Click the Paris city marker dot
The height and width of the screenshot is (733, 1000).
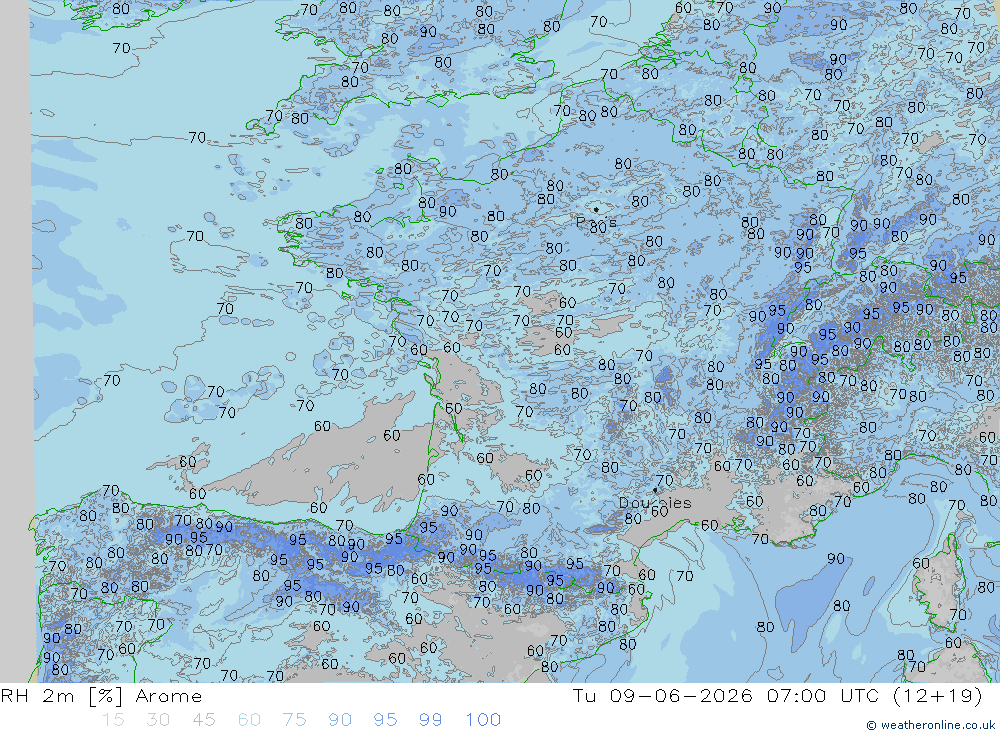(x=596, y=209)
